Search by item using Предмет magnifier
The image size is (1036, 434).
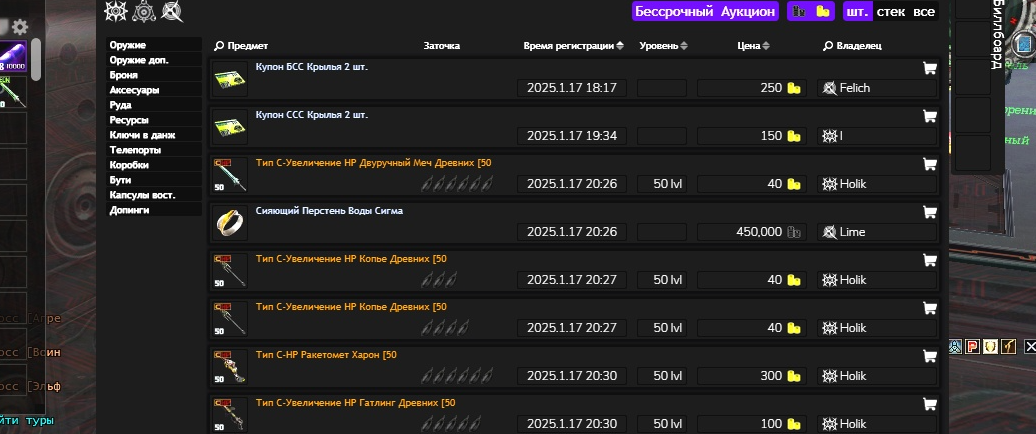click(219, 46)
